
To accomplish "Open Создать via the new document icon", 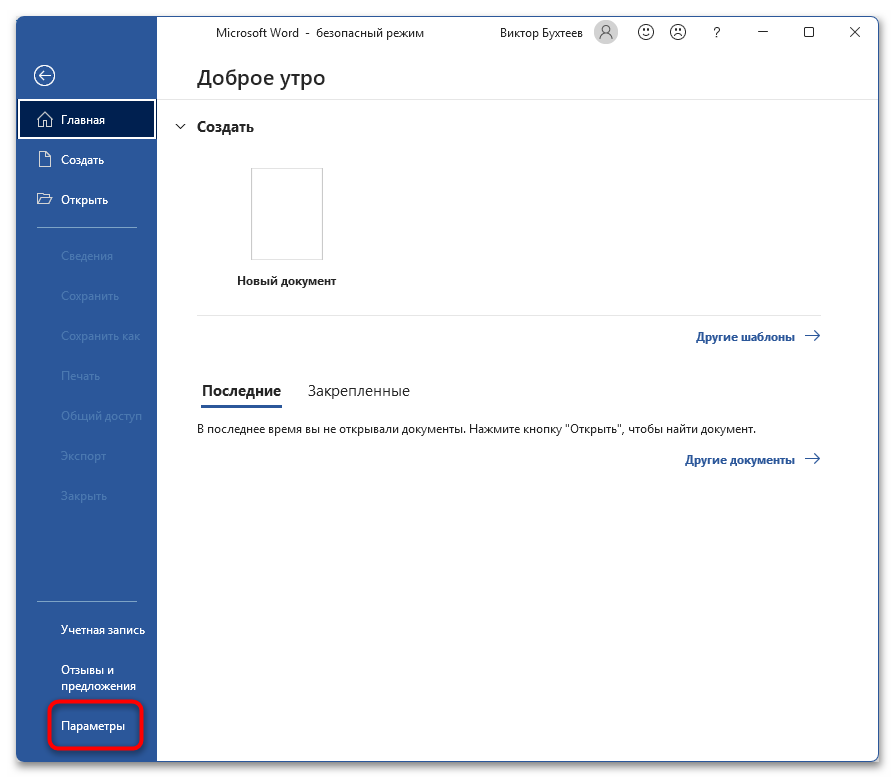I will pyautogui.click(x=44, y=159).
